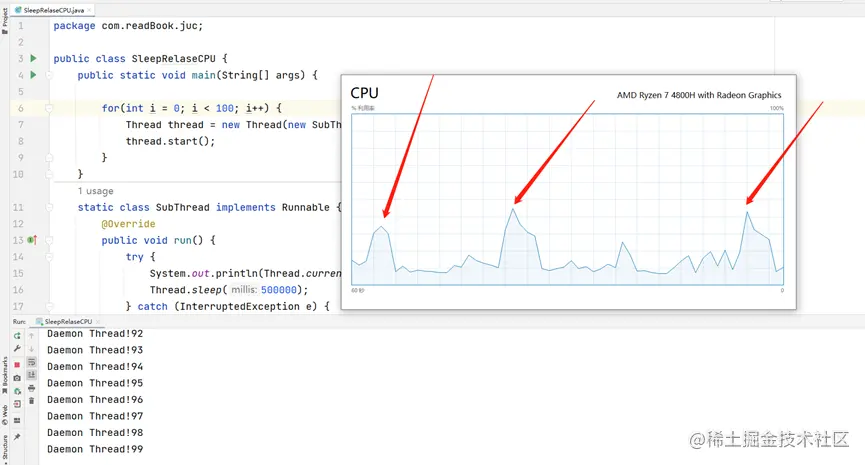Viewport: 865px width, 465px height.
Task: Toggle soft-wrap in the console toolbar
Action: (x=31, y=362)
